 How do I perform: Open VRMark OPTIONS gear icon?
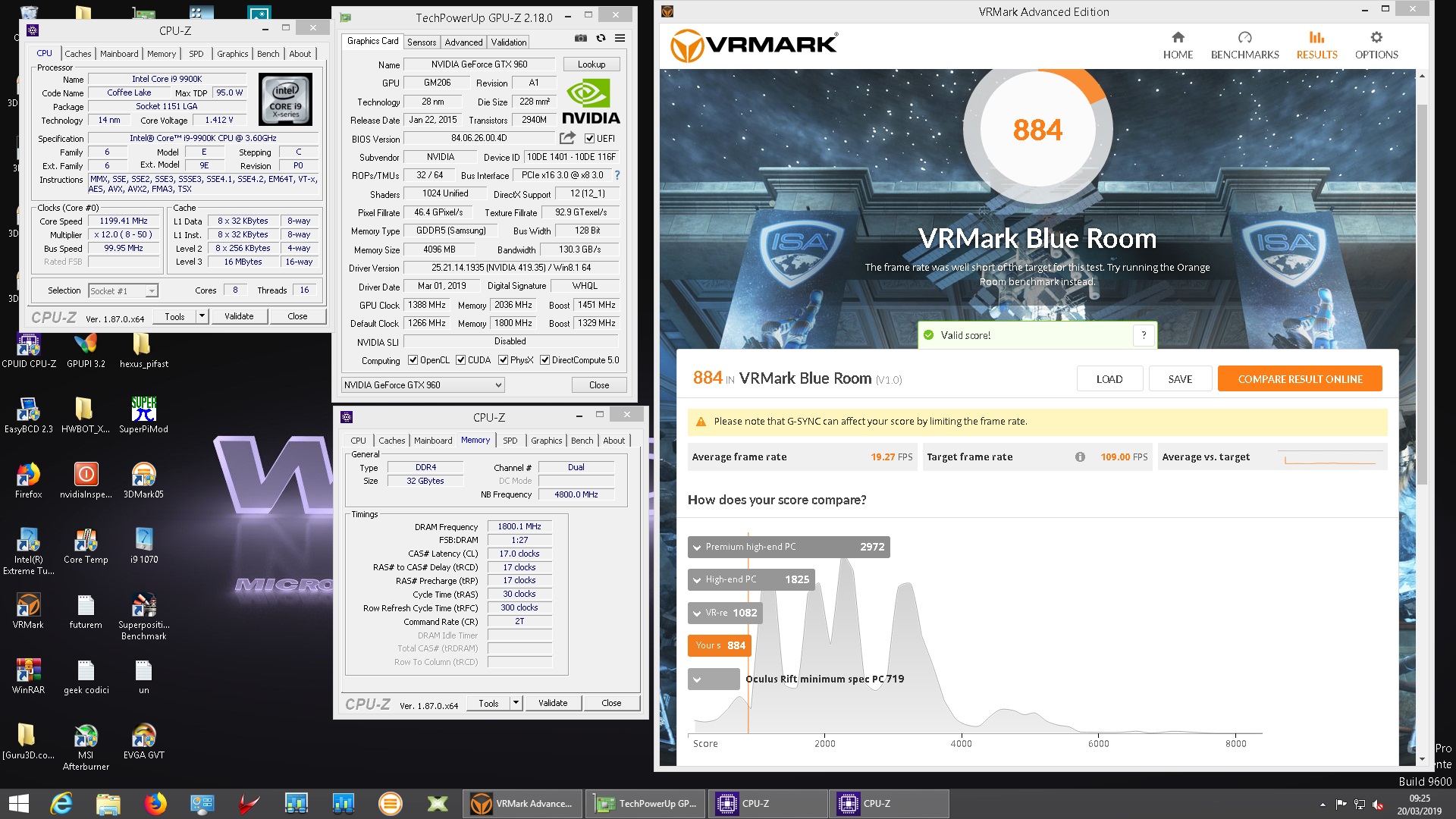[x=1376, y=37]
